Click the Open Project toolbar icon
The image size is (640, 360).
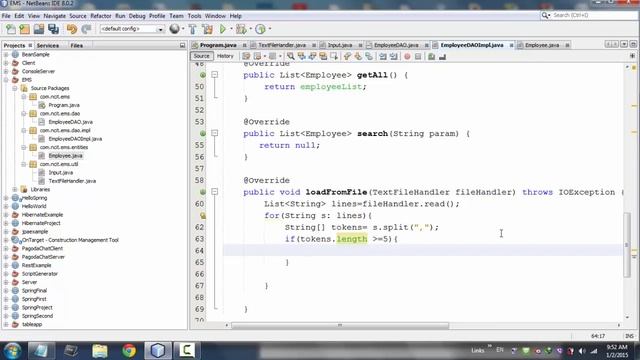click(39, 29)
